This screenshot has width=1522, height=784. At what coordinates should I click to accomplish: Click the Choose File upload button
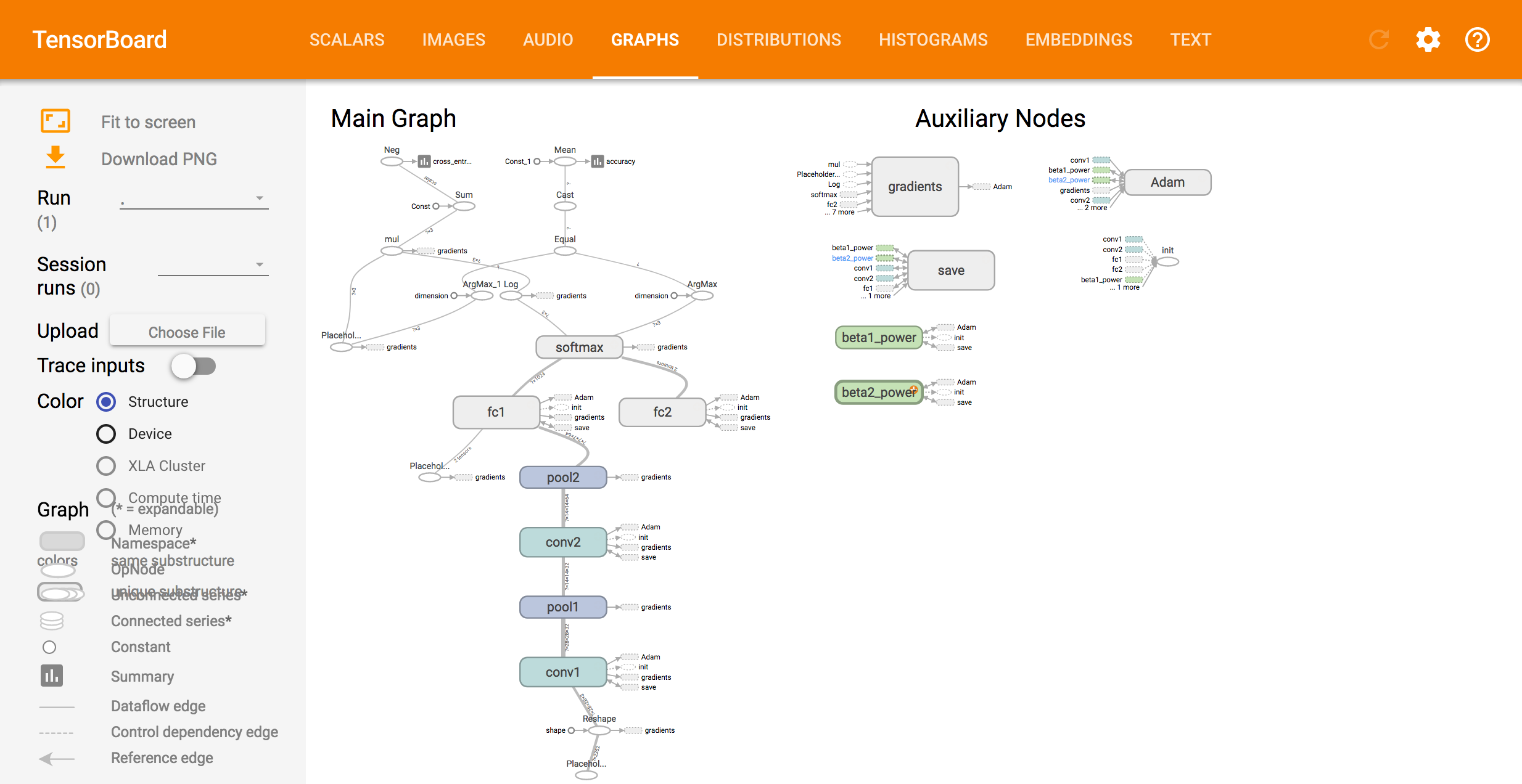[x=187, y=332]
